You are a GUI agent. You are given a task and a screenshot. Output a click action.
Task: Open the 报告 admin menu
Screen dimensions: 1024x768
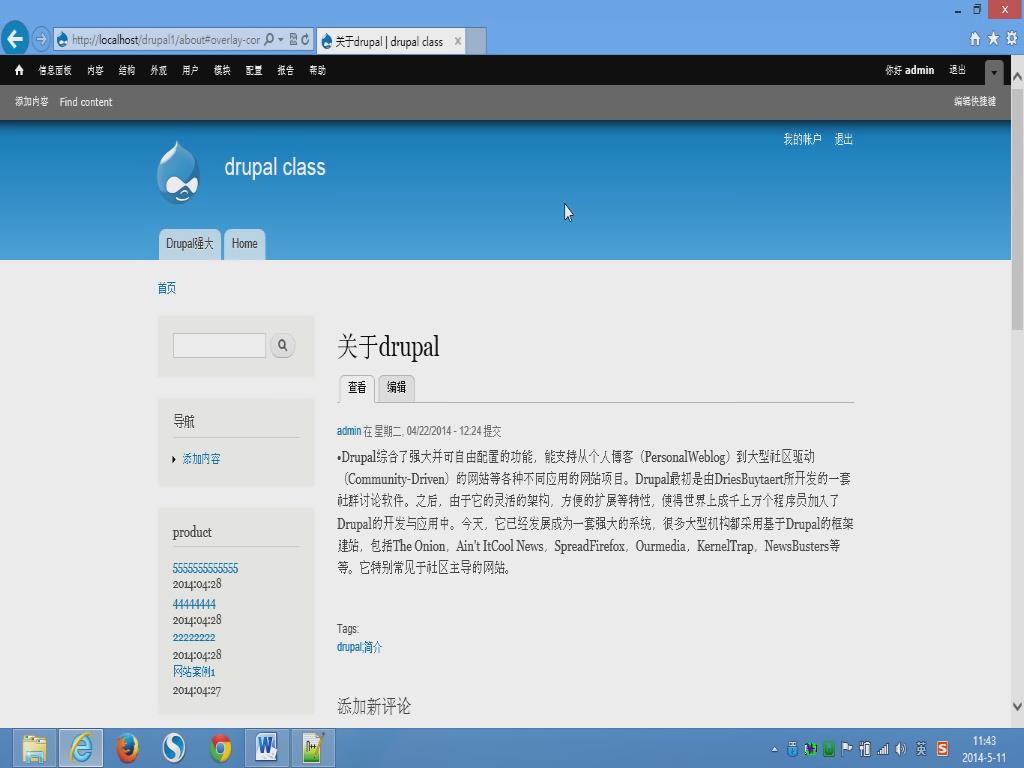click(285, 70)
